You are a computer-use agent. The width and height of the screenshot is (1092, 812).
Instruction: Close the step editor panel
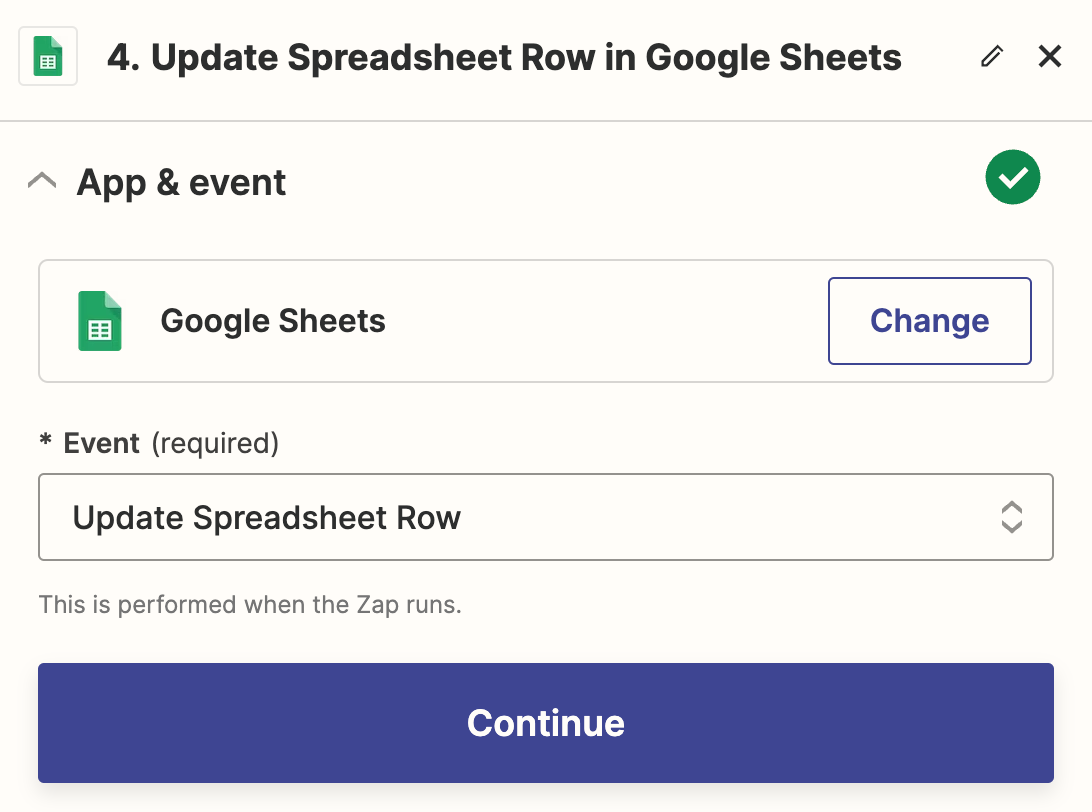tap(1049, 57)
